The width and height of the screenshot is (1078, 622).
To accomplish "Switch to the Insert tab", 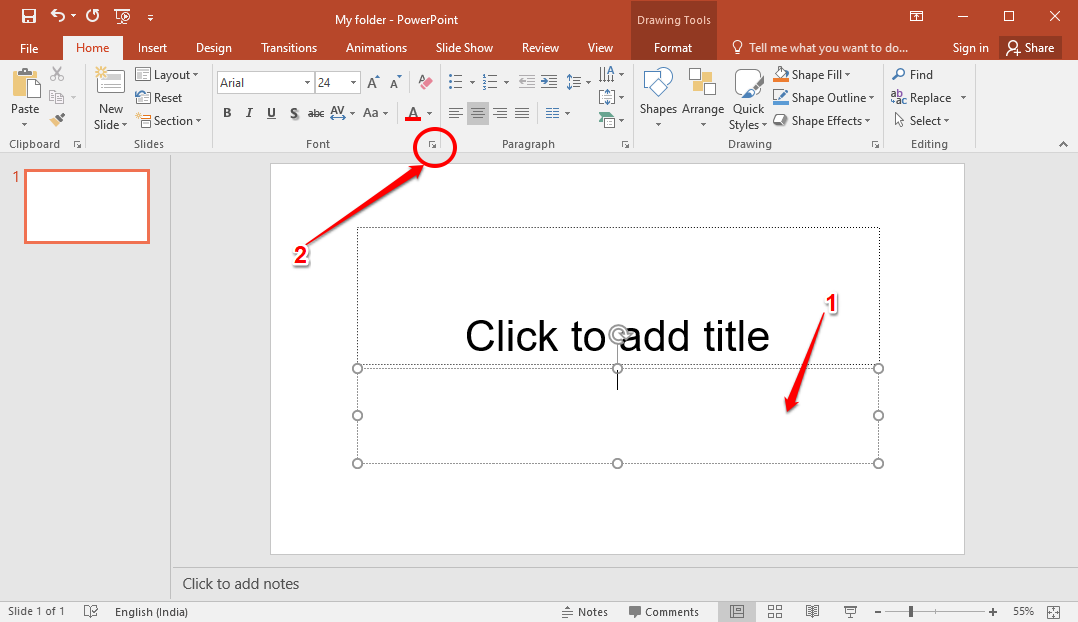I will pos(152,47).
